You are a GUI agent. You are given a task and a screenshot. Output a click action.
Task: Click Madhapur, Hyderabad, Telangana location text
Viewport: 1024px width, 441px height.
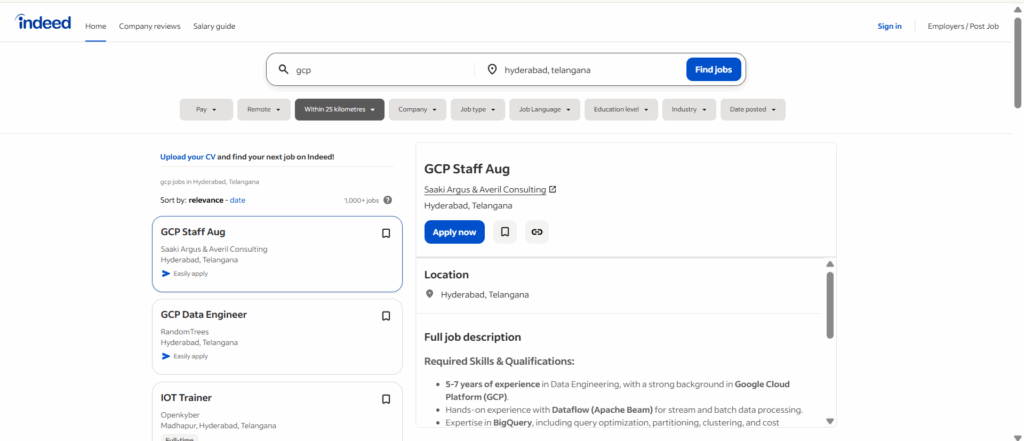pyautogui.click(x=218, y=425)
